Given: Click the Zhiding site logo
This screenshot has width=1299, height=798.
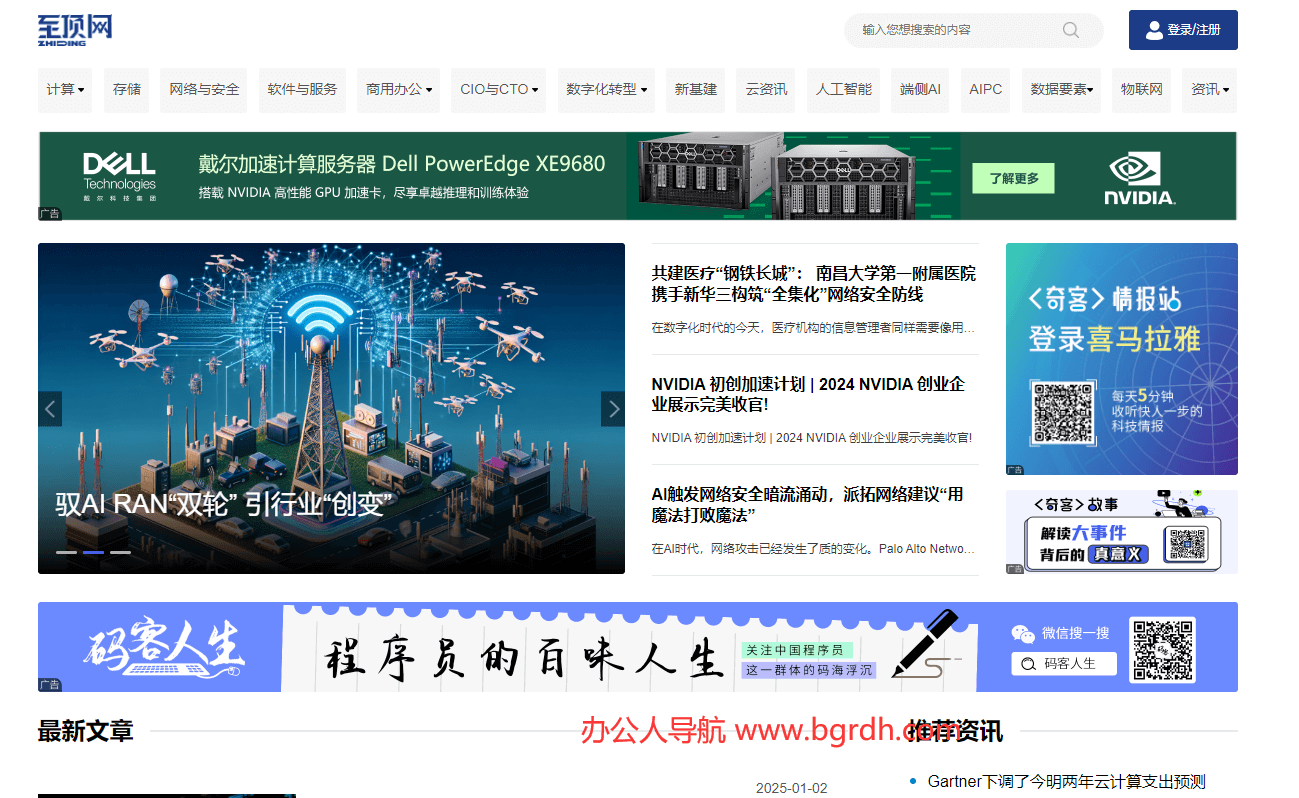Looking at the screenshot, I should pyautogui.click(x=75, y=30).
